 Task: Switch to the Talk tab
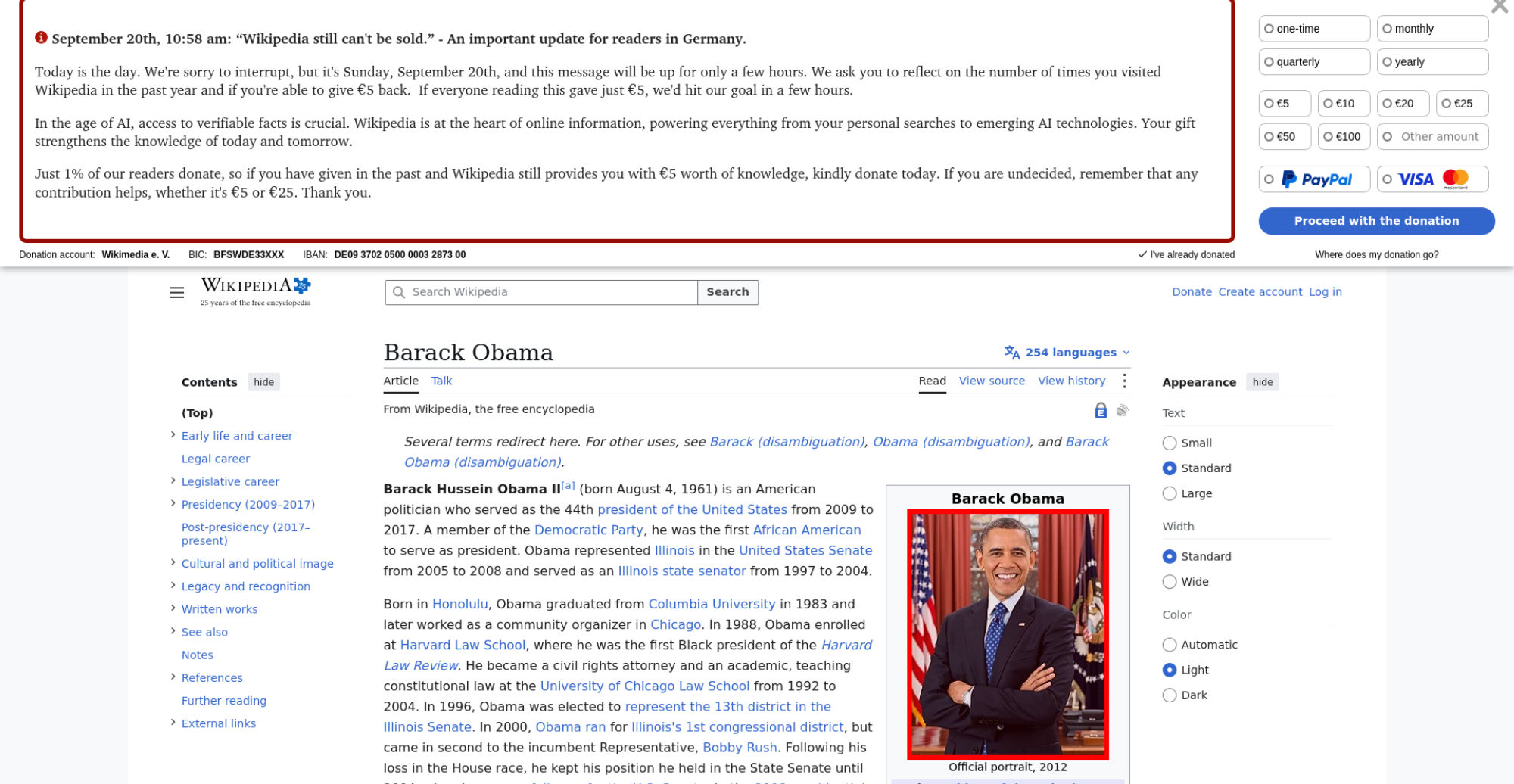pos(441,381)
